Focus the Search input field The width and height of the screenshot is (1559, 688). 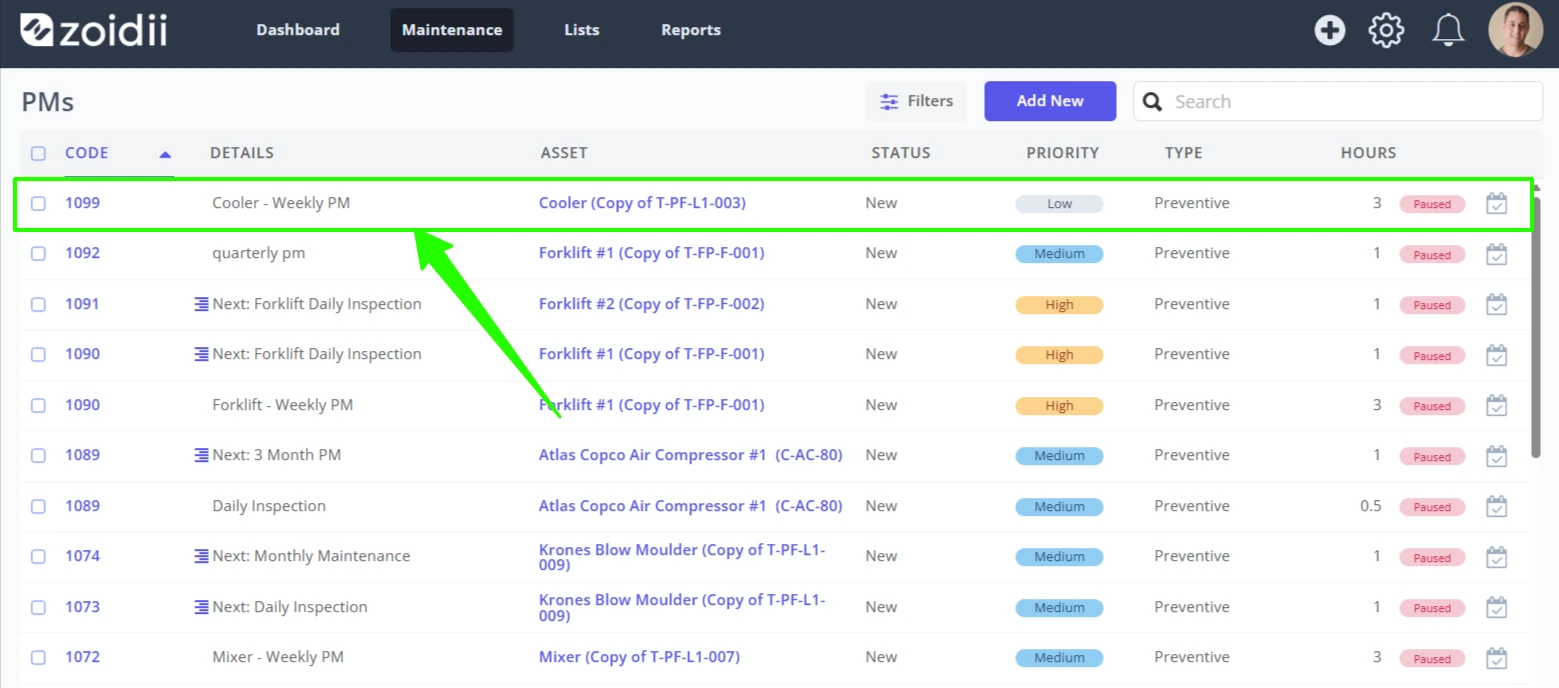click(x=1338, y=101)
